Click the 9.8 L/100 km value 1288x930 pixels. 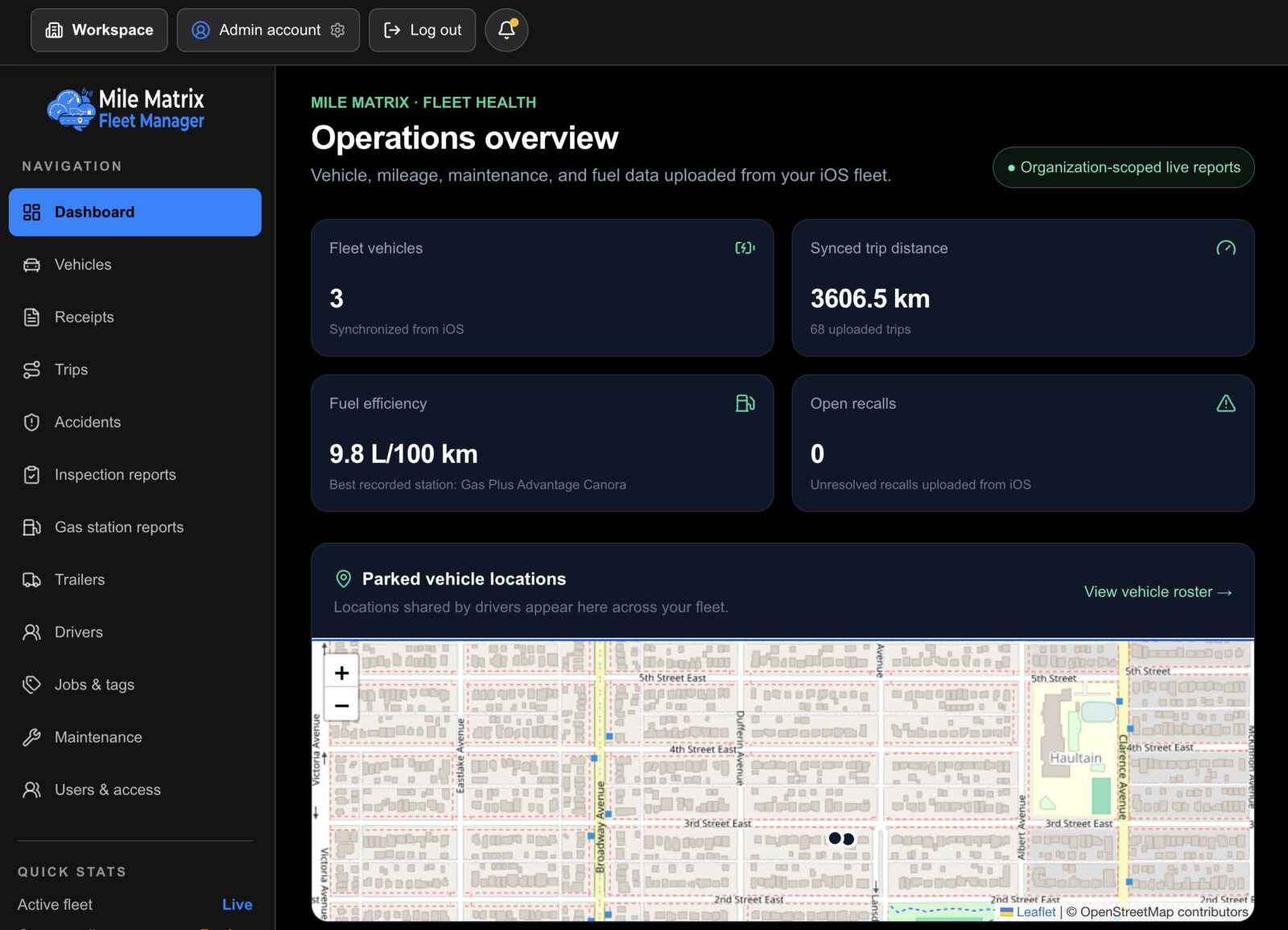pos(403,454)
